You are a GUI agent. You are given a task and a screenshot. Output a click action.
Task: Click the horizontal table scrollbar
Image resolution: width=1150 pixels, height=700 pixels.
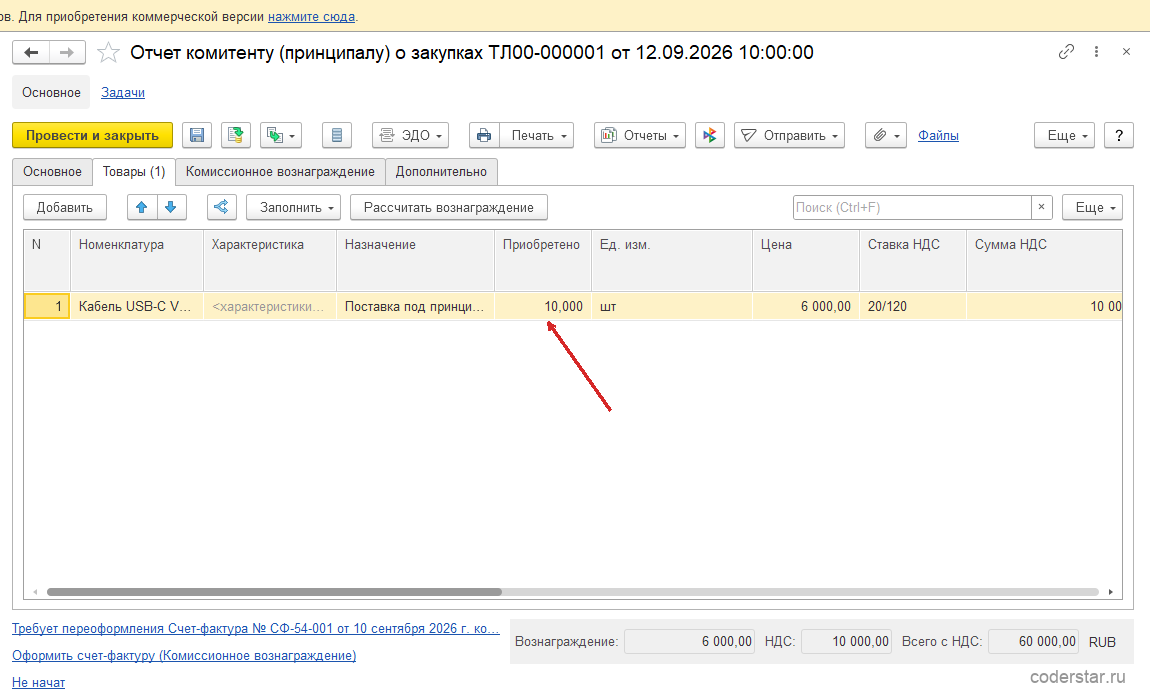[x=274, y=592]
